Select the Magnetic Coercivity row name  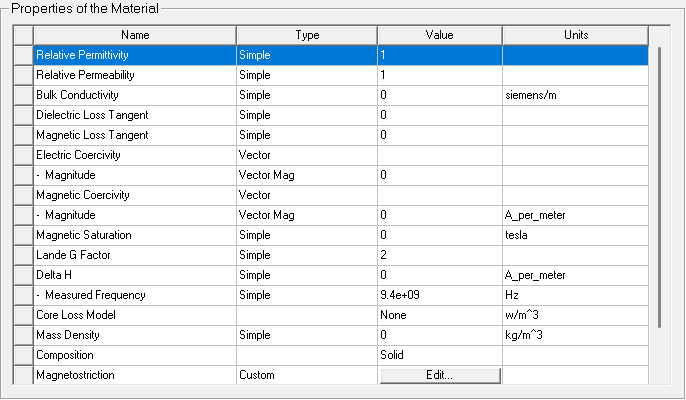135,195
